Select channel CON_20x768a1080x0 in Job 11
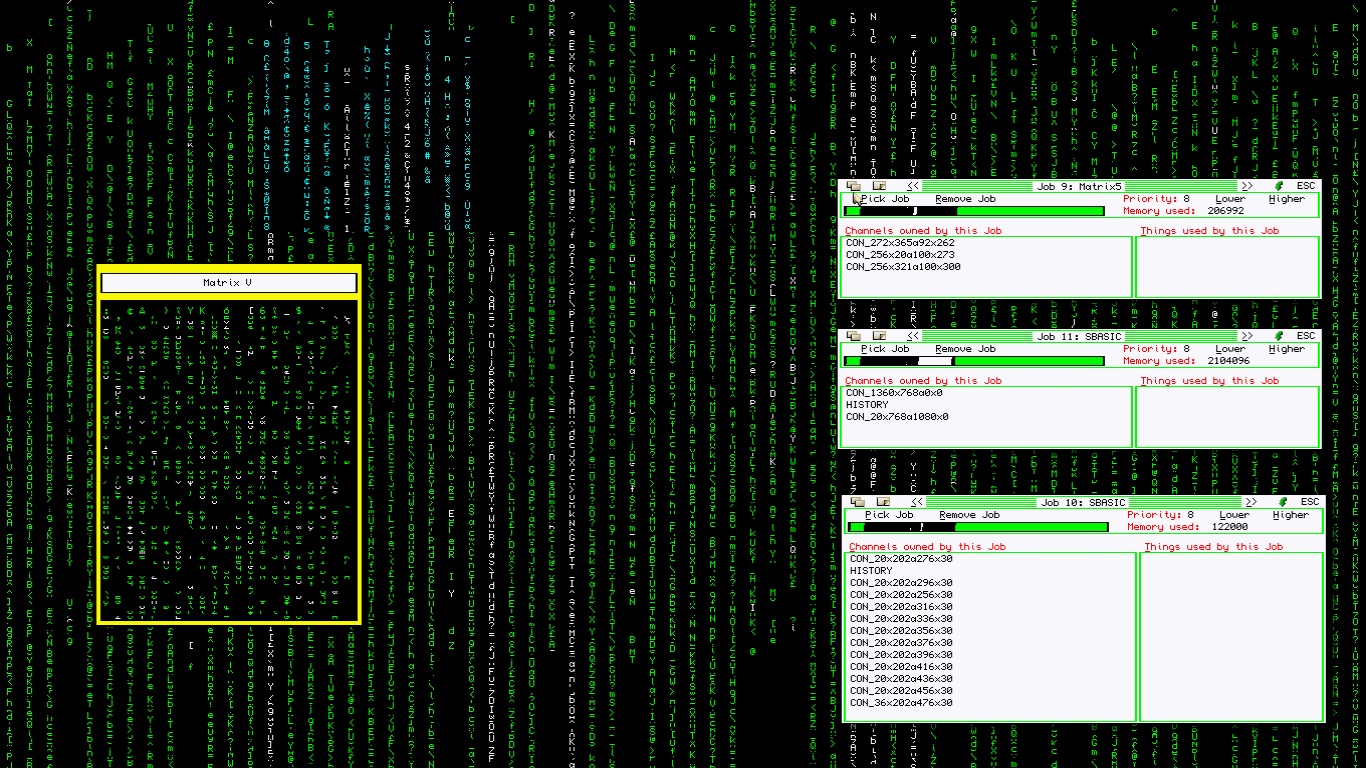1366x768 pixels. (897, 417)
